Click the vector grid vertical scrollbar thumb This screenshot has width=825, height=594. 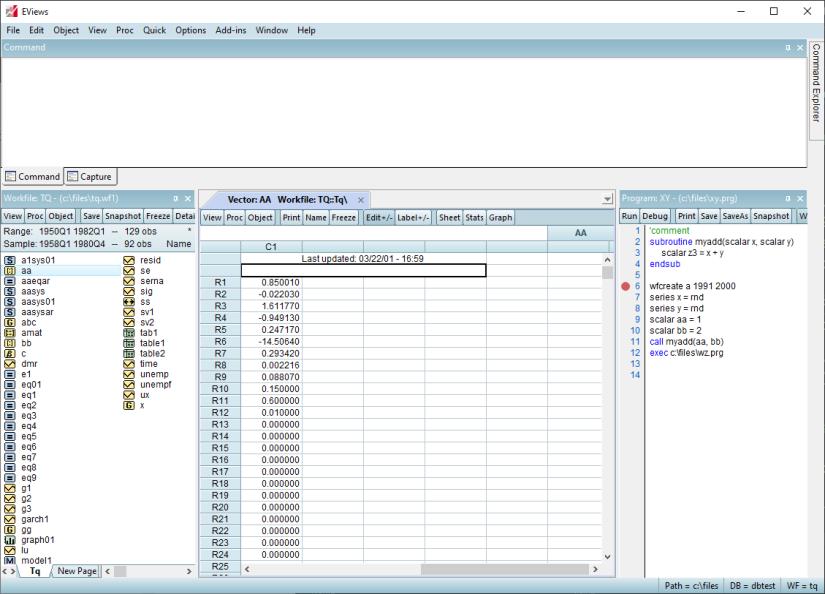coord(607,273)
